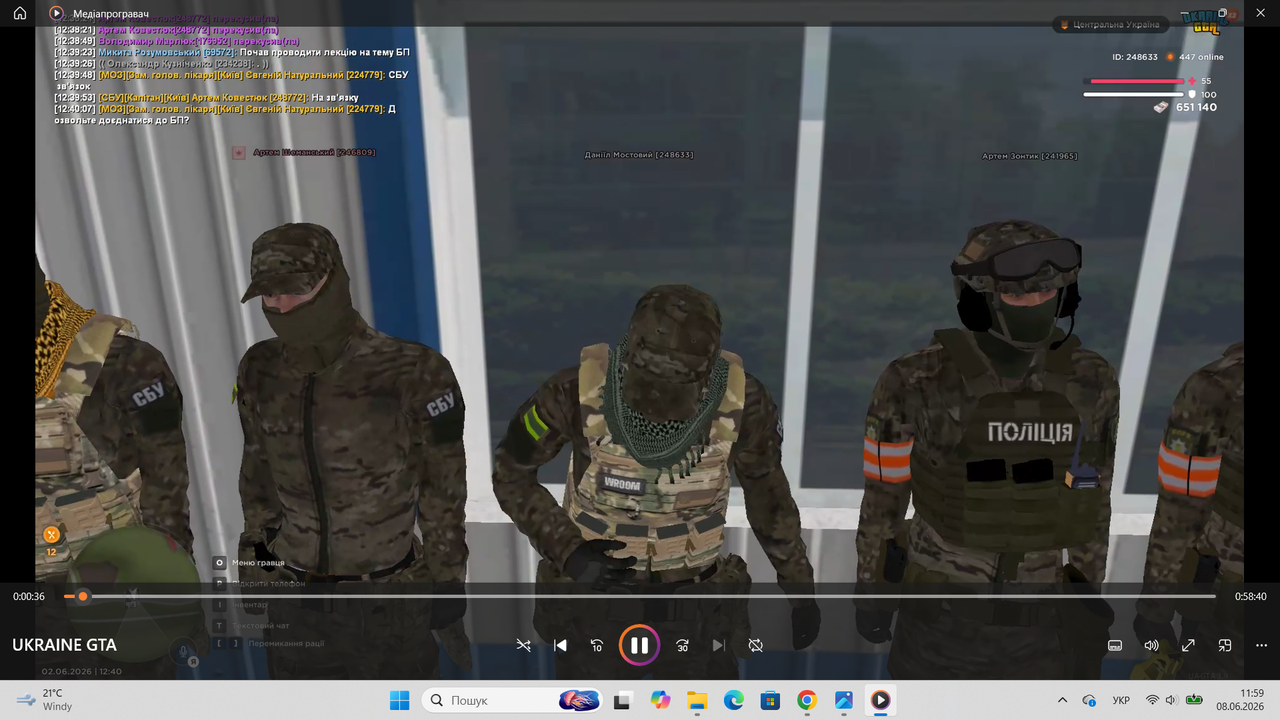The width and height of the screenshot is (1280, 720).
Task: Click the total duration 0:58:40
Action: coord(1250,597)
